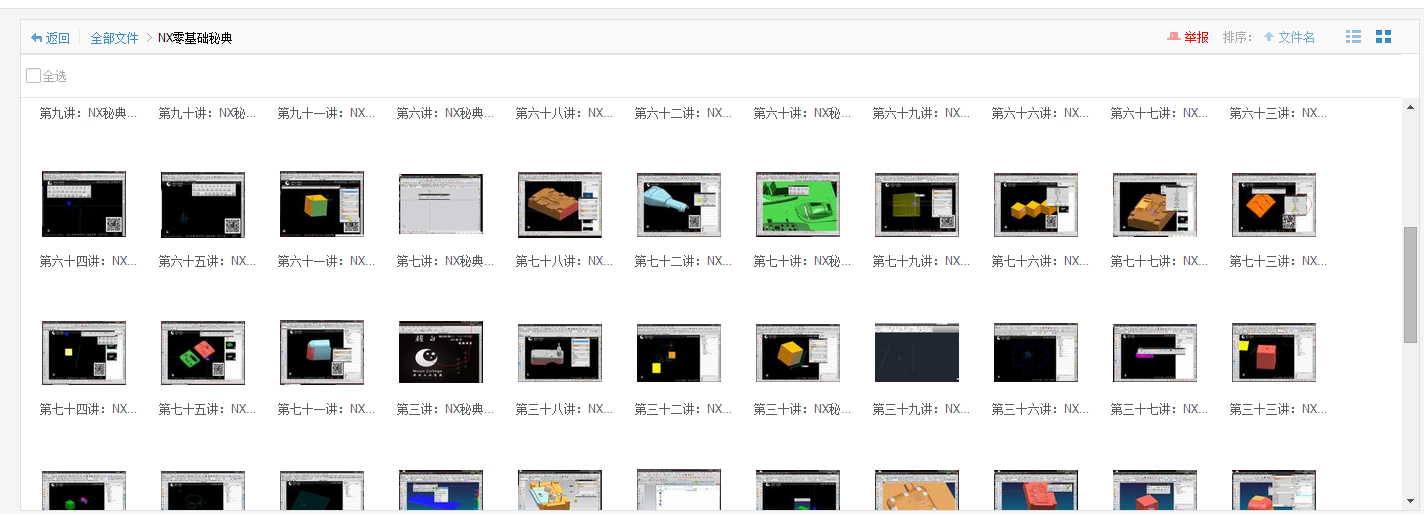The width and height of the screenshot is (1424, 514).
Task: Open the 第六十四讲 video thumbnail
Action: (84, 205)
